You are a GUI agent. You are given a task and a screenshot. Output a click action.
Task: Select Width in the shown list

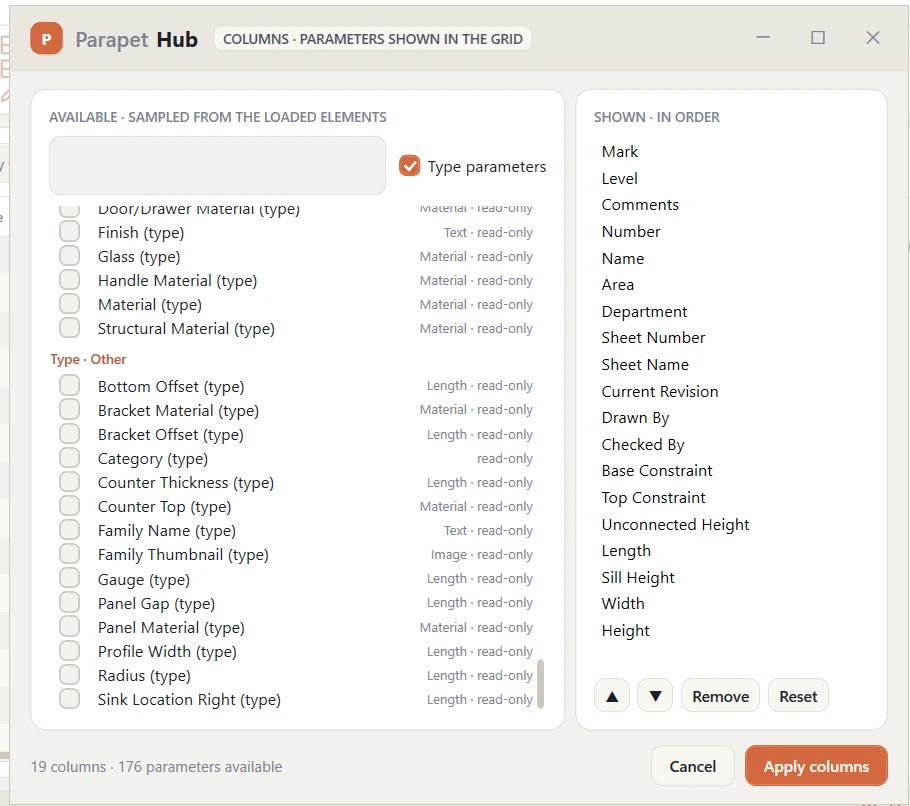pos(623,603)
